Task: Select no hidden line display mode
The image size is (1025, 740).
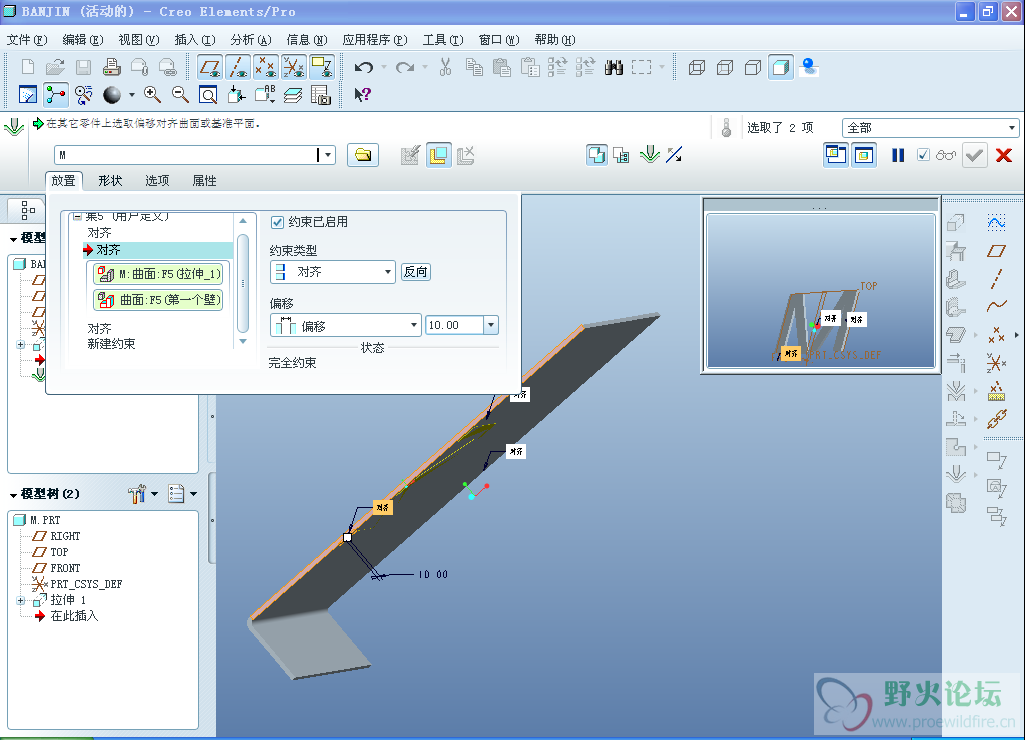Action: (x=753, y=67)
